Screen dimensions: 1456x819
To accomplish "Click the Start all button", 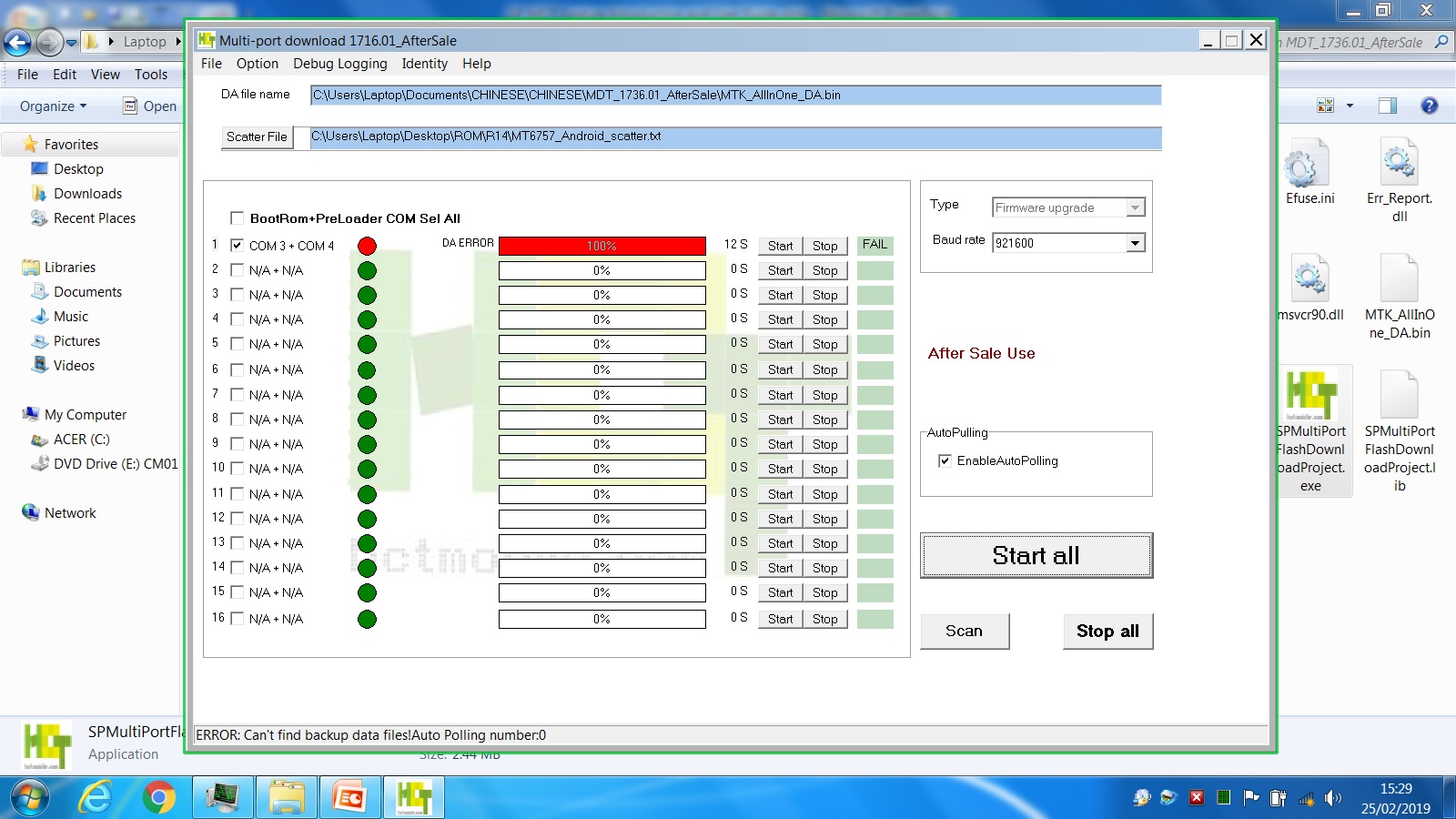I will tap(1036, 555).
